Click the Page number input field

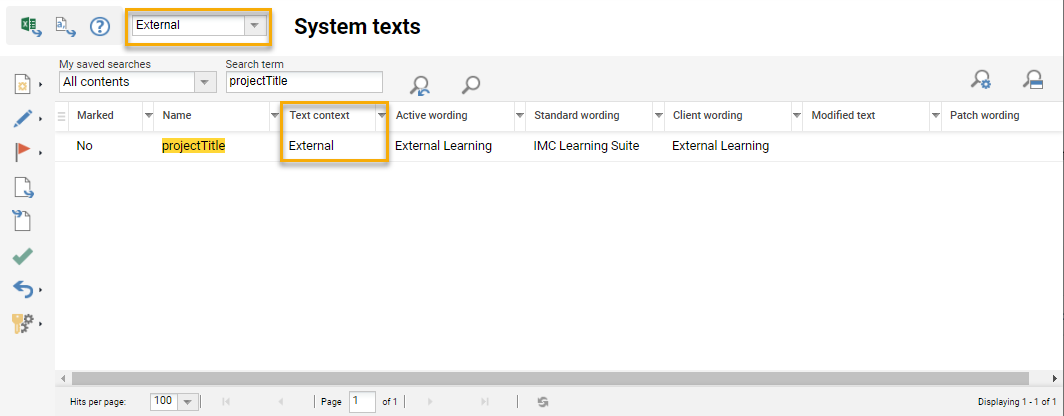click(362, 401)
